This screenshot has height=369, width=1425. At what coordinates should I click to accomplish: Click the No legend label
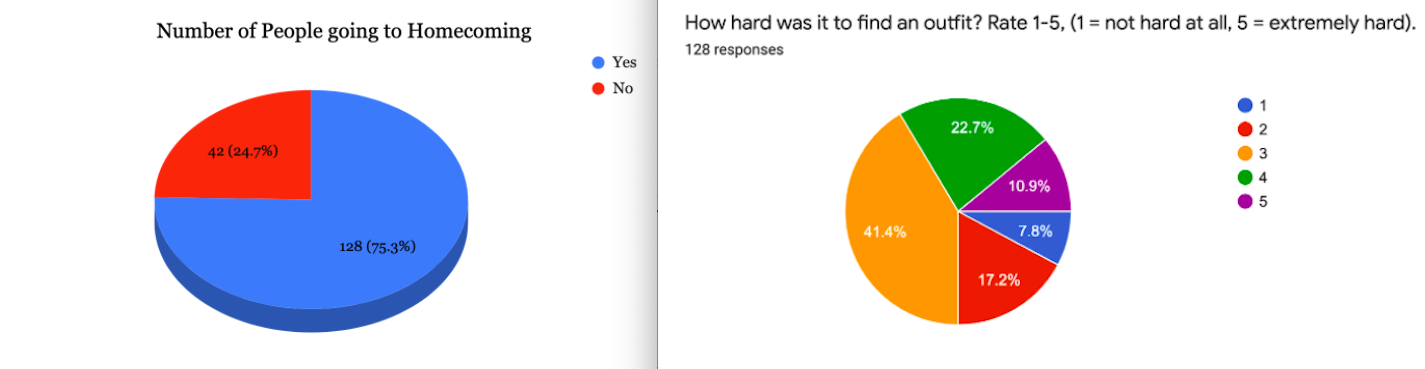point(622,88)
